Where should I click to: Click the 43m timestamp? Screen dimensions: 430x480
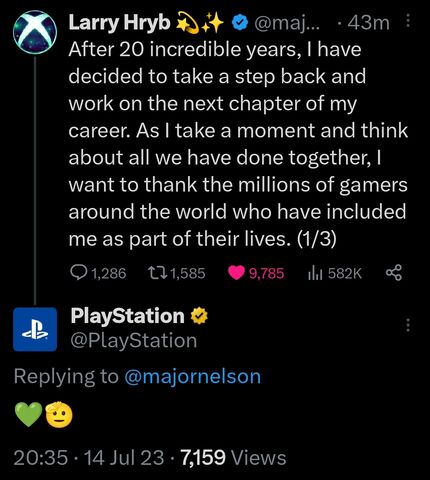(x=368, y=23)
